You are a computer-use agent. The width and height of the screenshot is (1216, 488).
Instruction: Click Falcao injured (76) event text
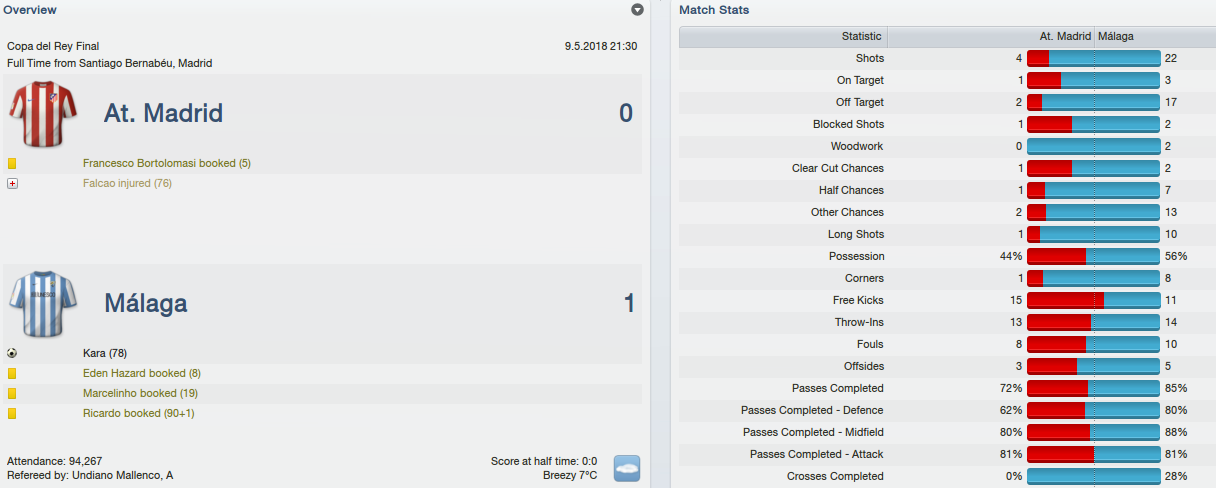pos(127,183)
